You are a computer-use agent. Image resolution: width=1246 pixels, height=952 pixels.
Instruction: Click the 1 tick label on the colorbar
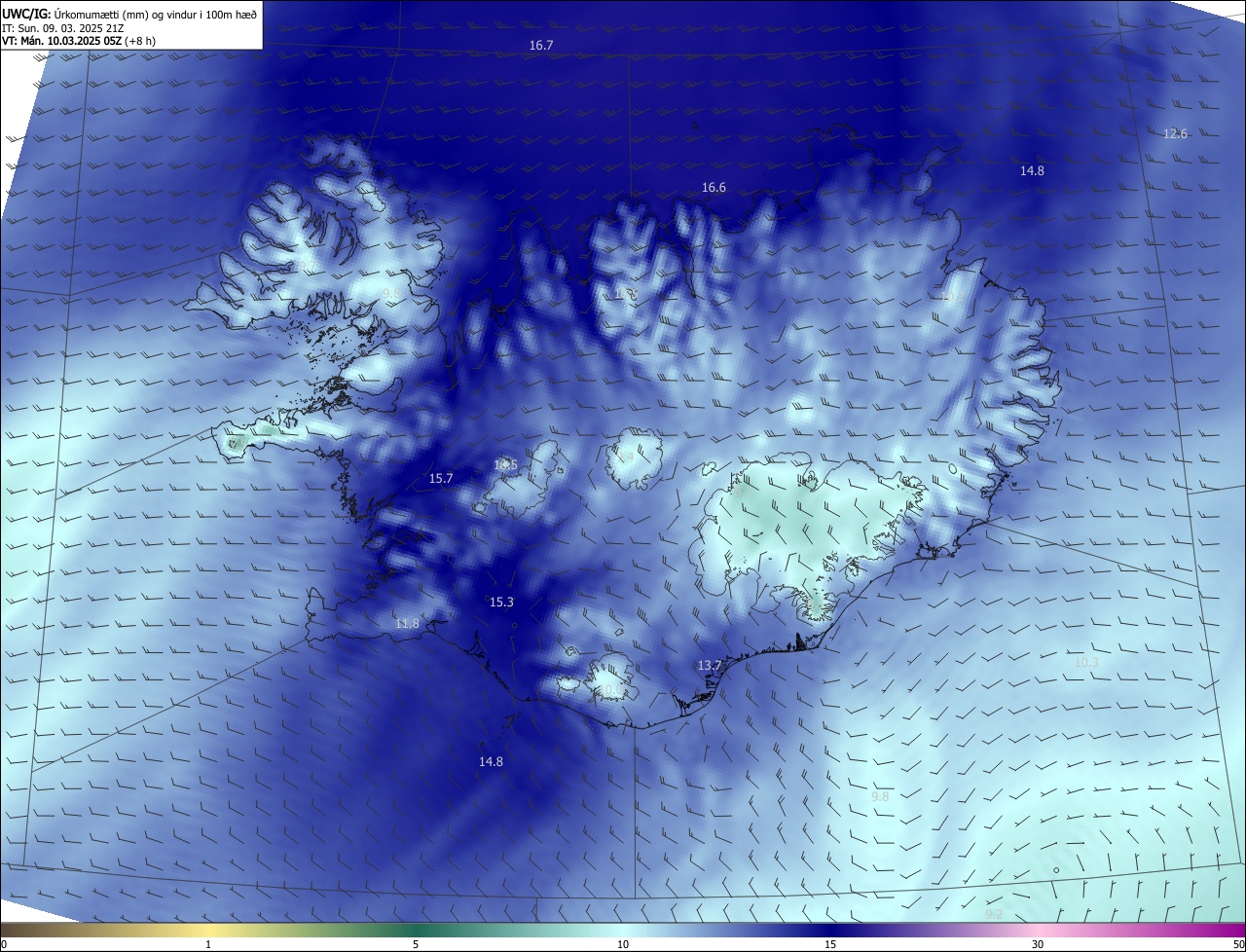pos(208,944)
